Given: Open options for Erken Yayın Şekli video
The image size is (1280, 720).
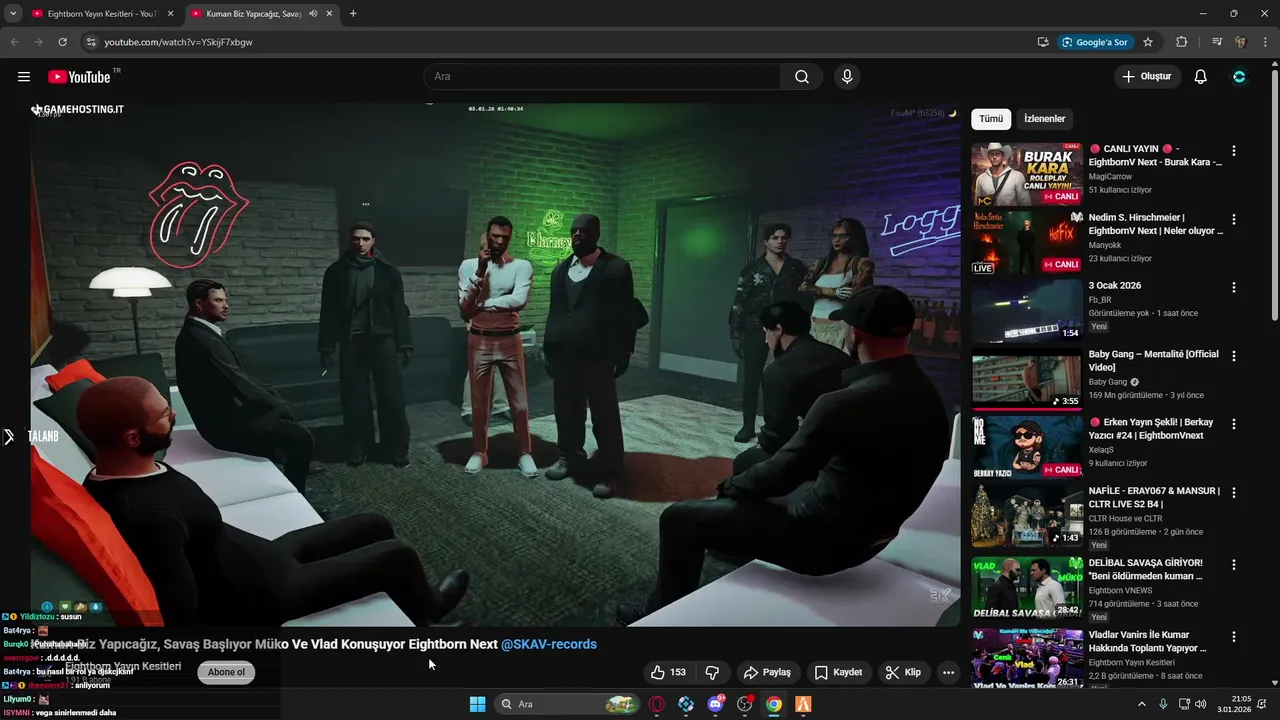Looking at the screenshot, I should click(1233, 424).
